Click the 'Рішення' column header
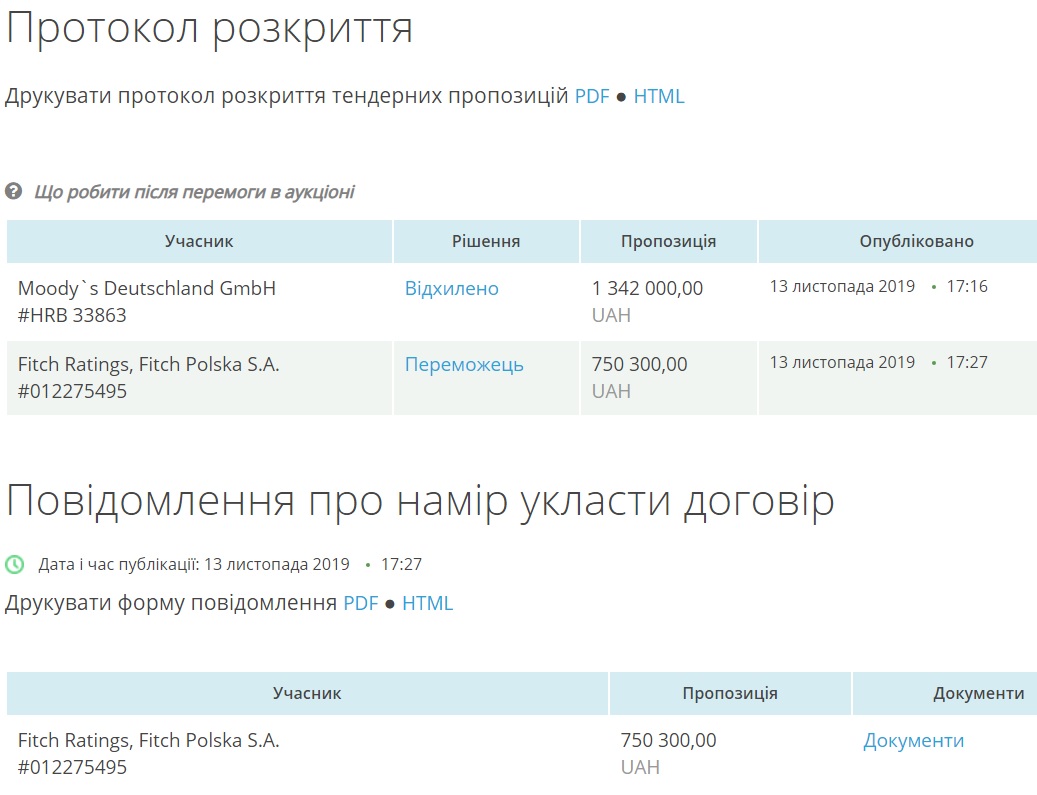 pyautogui.click(x=486, y=242)
